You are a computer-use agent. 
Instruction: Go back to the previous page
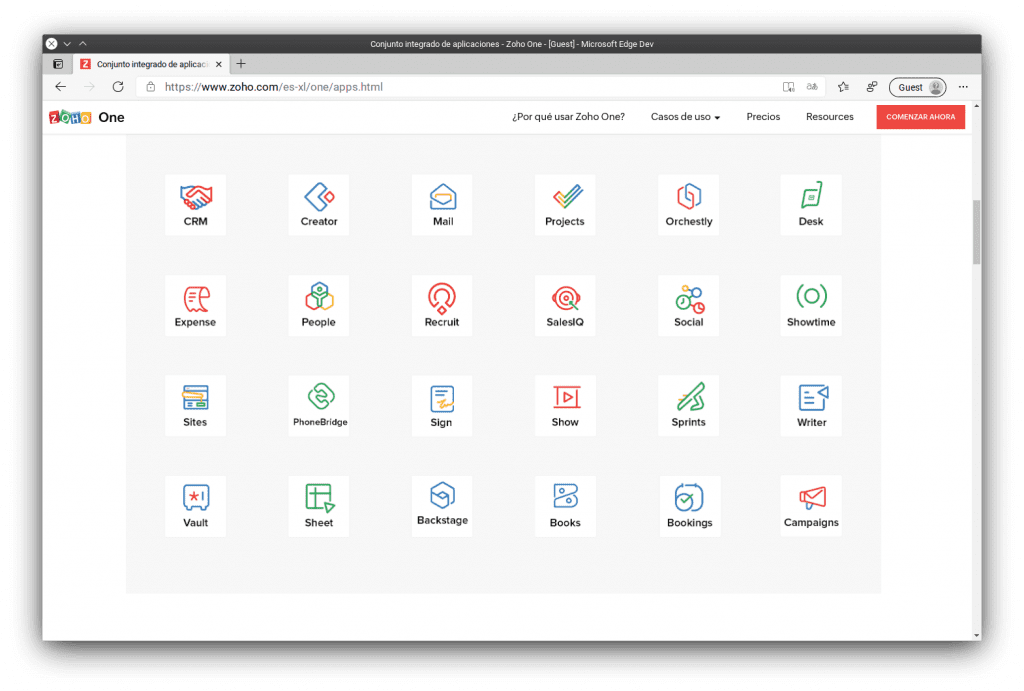pos(61,87)
